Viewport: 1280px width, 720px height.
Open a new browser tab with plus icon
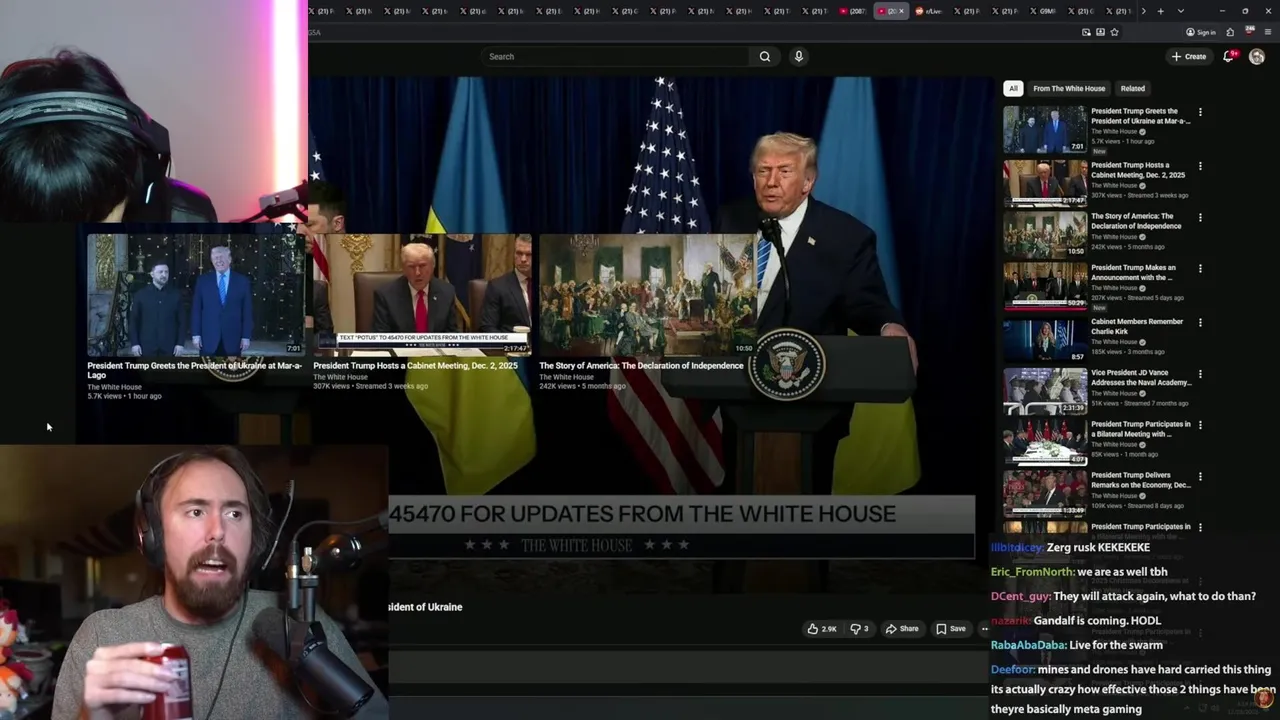(x=1160, y=11)
